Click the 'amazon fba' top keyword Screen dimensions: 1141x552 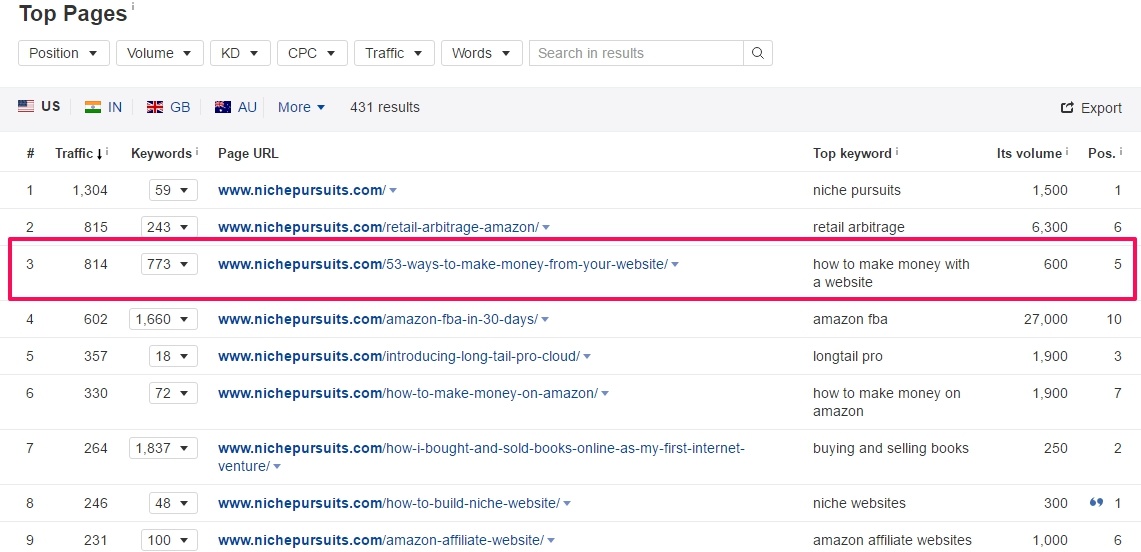coord(850,319)
